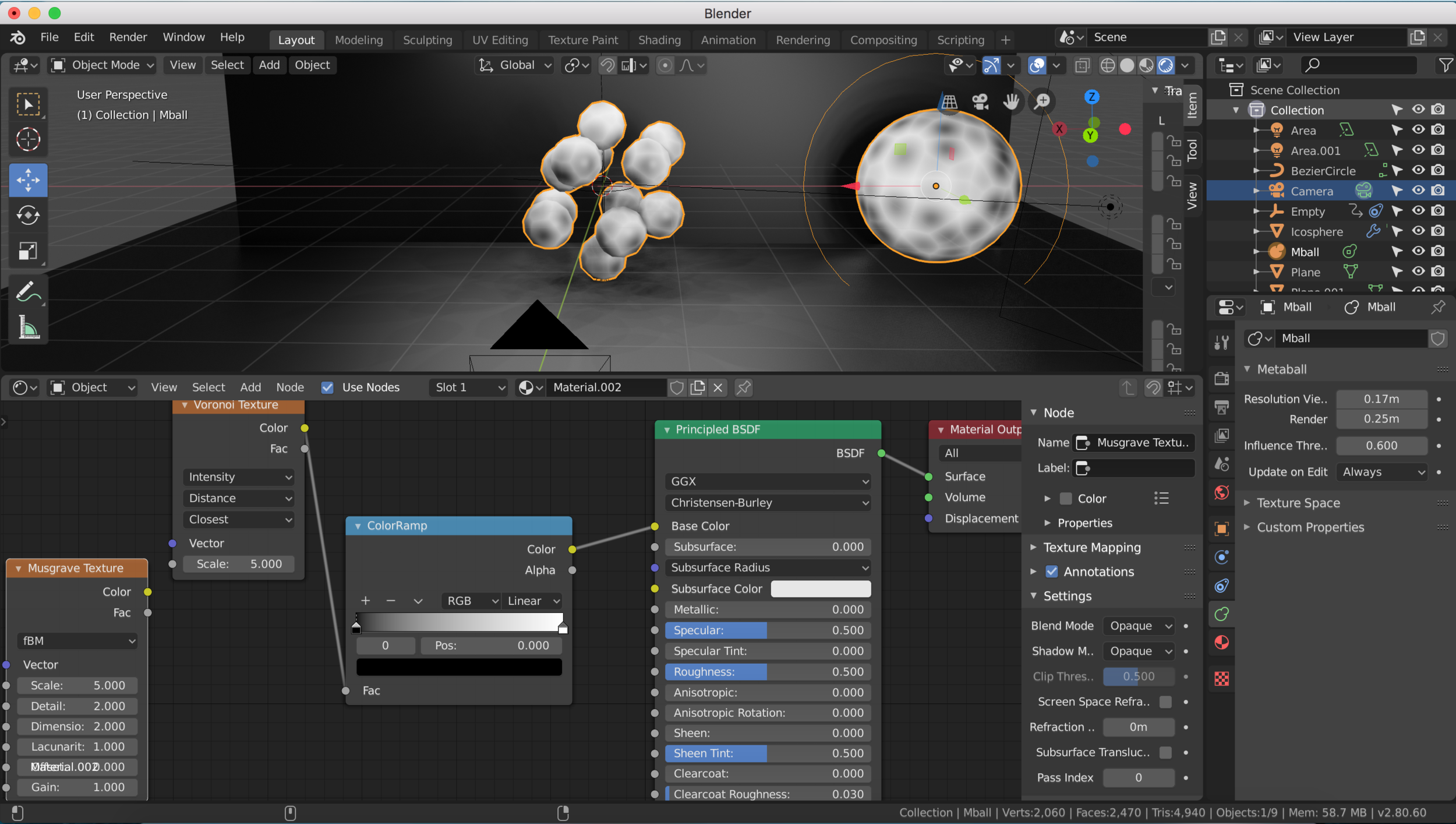
Task: Expand the Texture Space panel
Action: point(1298,503)
